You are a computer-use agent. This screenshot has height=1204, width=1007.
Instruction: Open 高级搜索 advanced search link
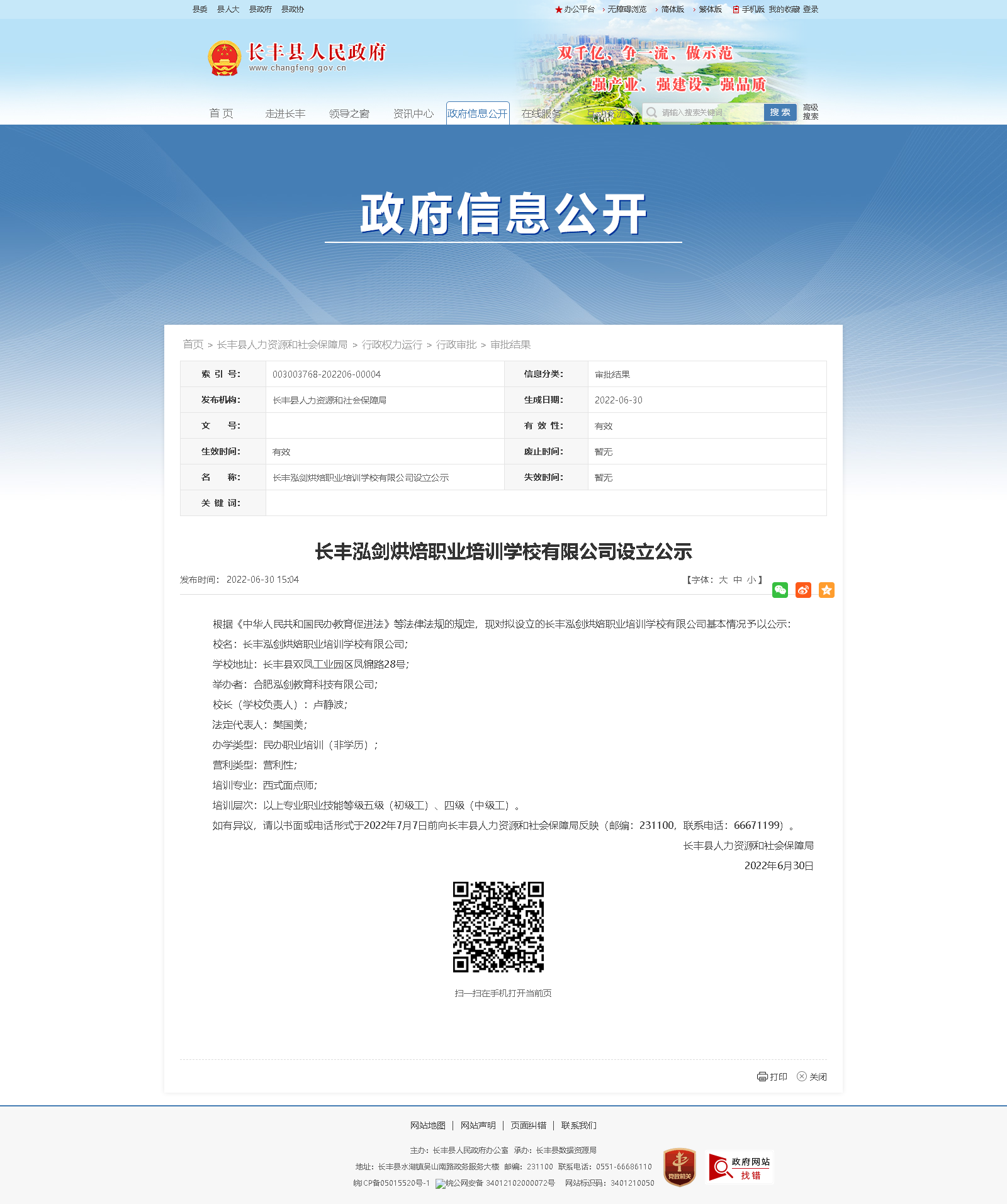811,112
